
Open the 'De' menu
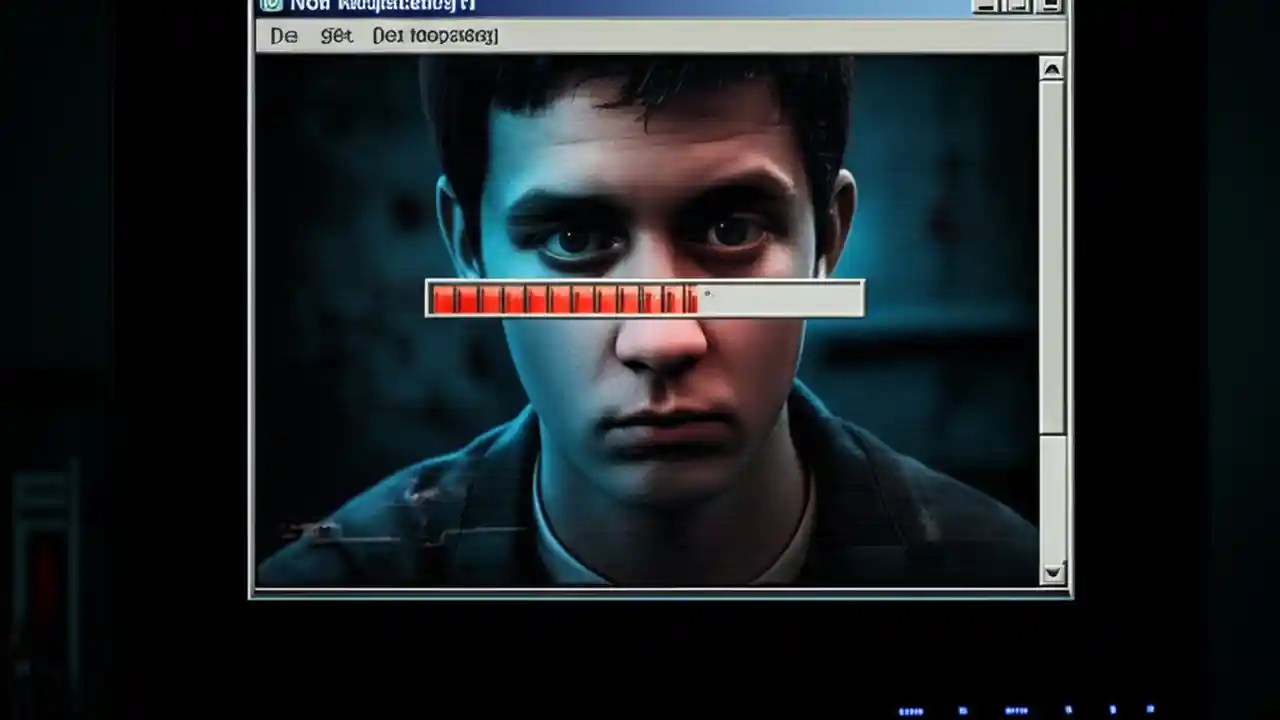[283, 36]
